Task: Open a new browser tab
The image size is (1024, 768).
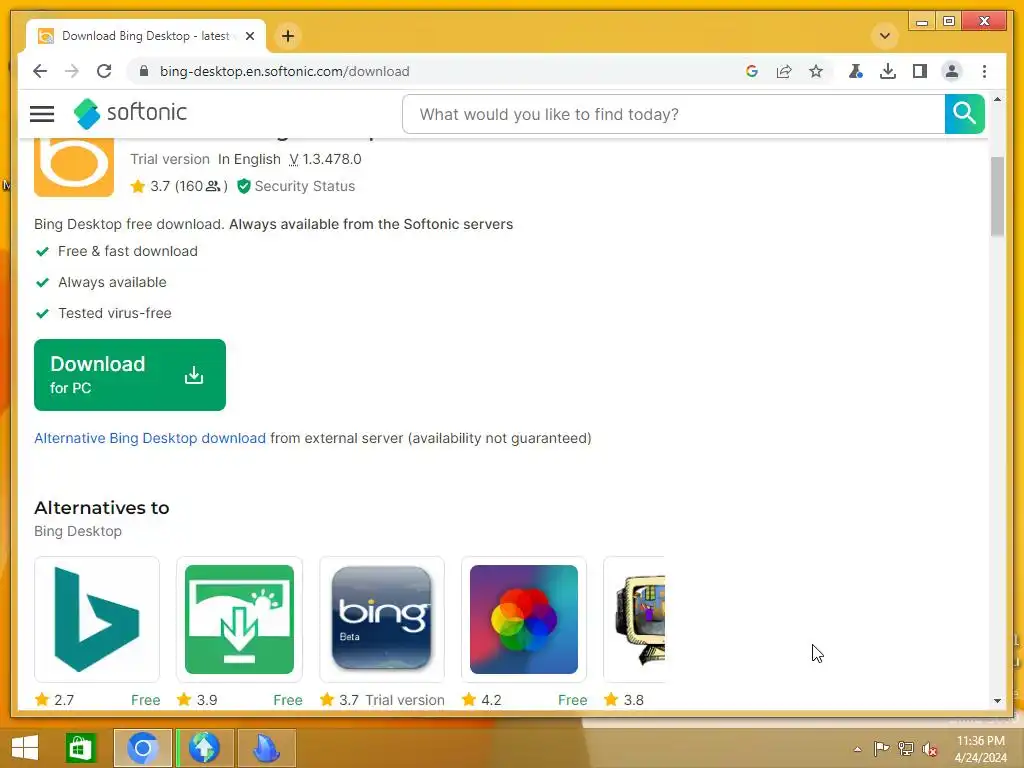Action: point(288,36)
